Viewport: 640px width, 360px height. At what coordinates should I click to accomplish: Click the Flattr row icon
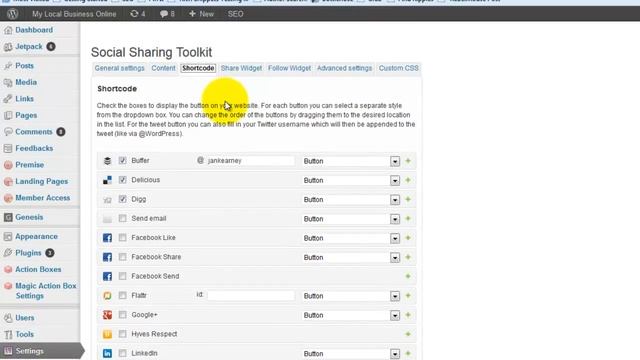[107, 296]
